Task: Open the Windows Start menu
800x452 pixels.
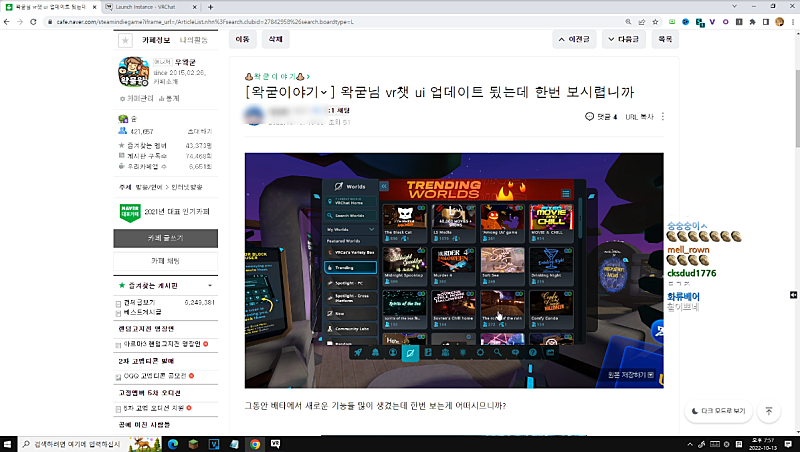Action: tap(8, 444)
